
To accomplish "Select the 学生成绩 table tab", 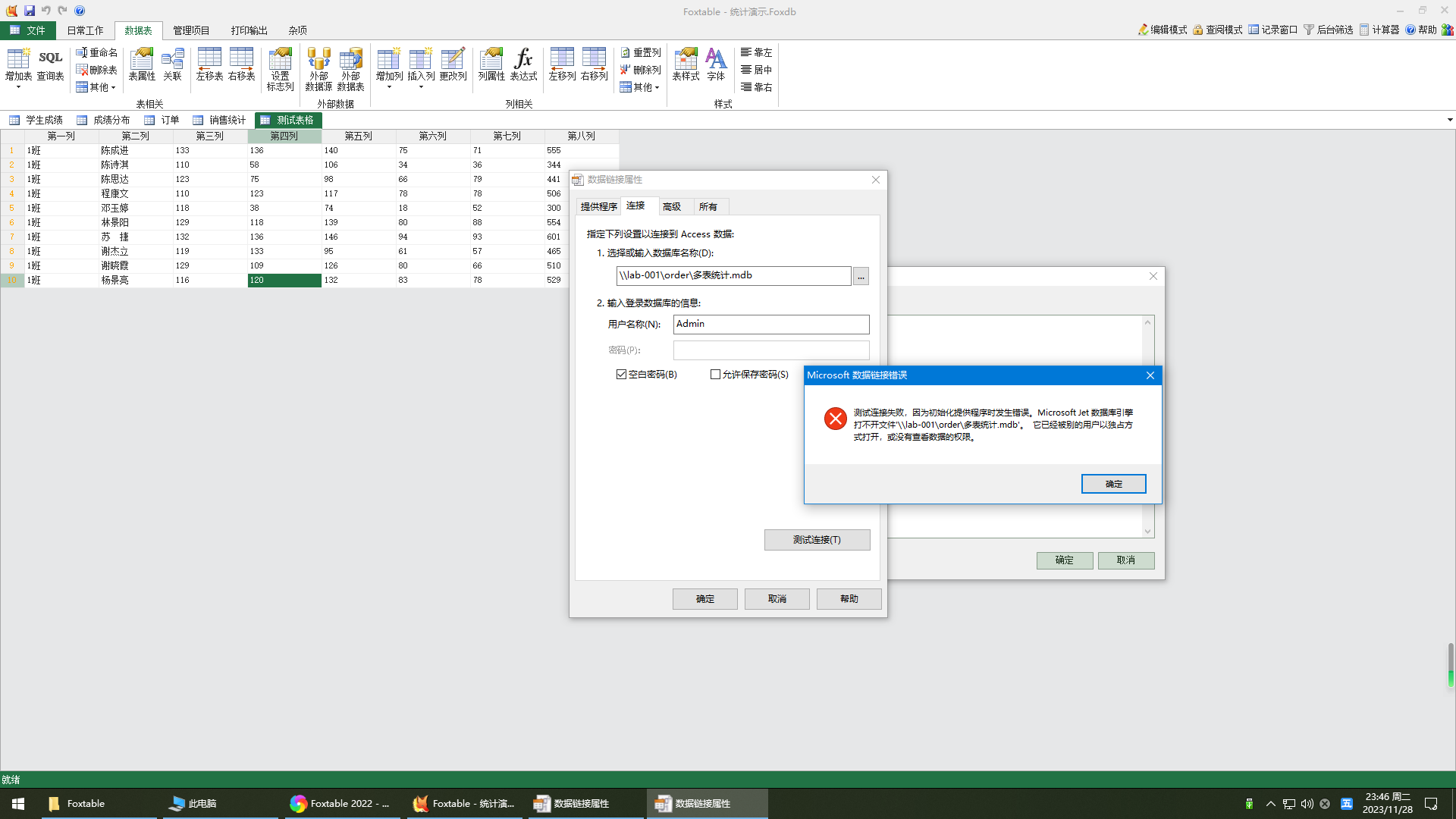I will 36,120.
